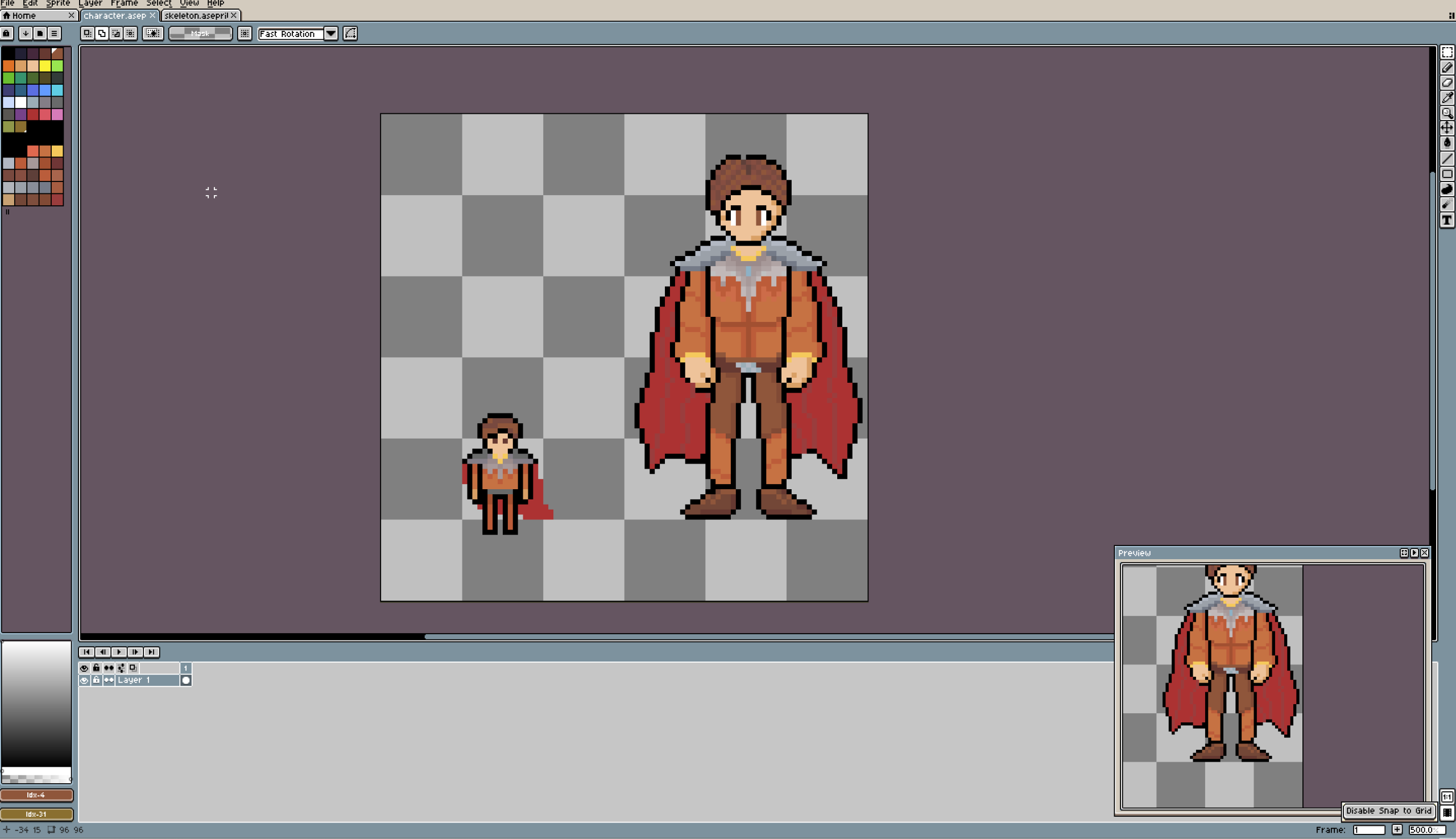Select the Paint Bucket tool
Image resolution: width=1456 pixels, height=839 pixels.
[1447, 143]
